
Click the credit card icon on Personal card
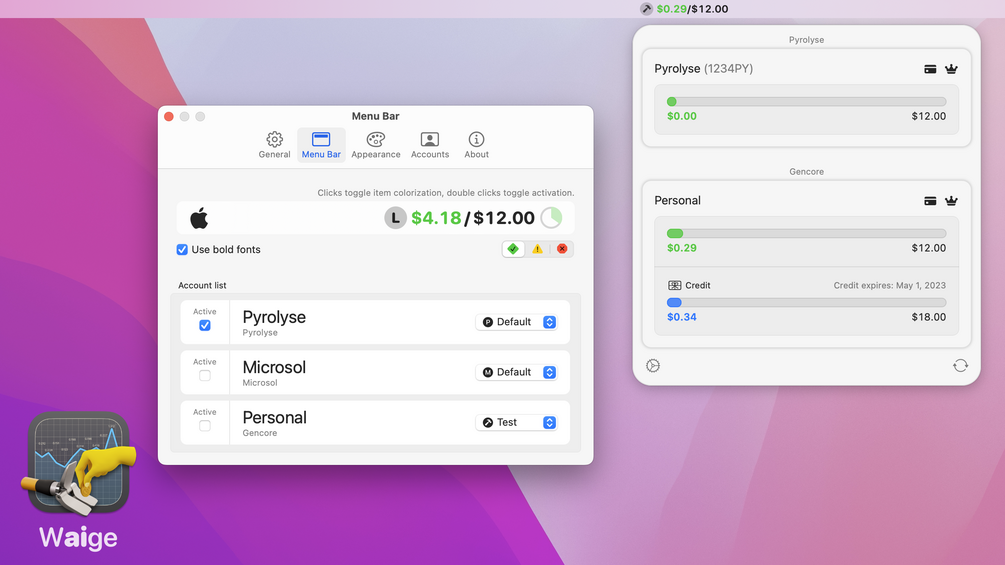930,201
